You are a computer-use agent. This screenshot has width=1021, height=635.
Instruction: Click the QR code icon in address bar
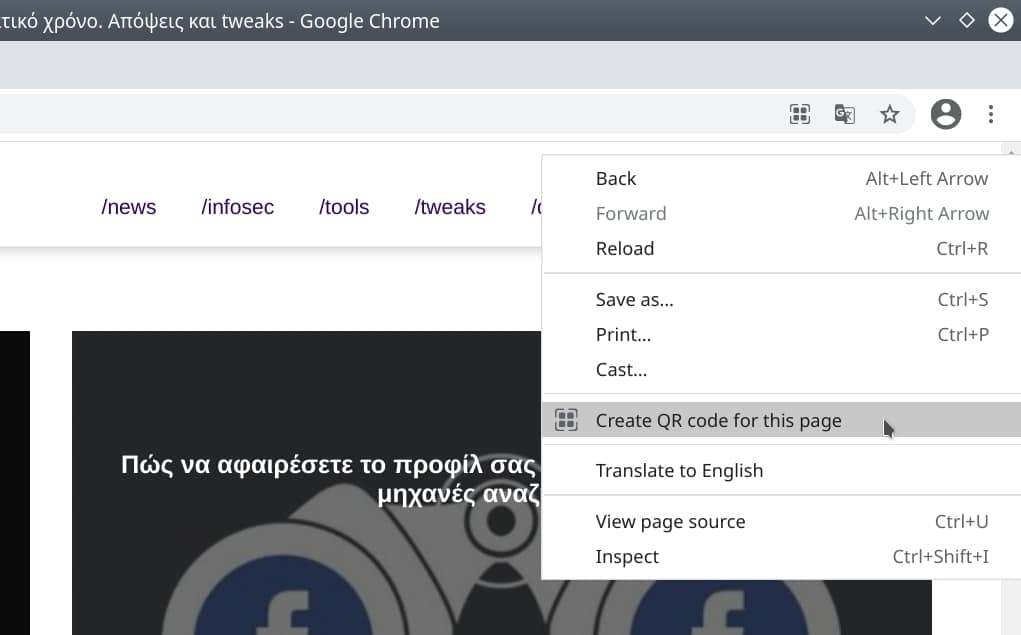pos(799,114)
